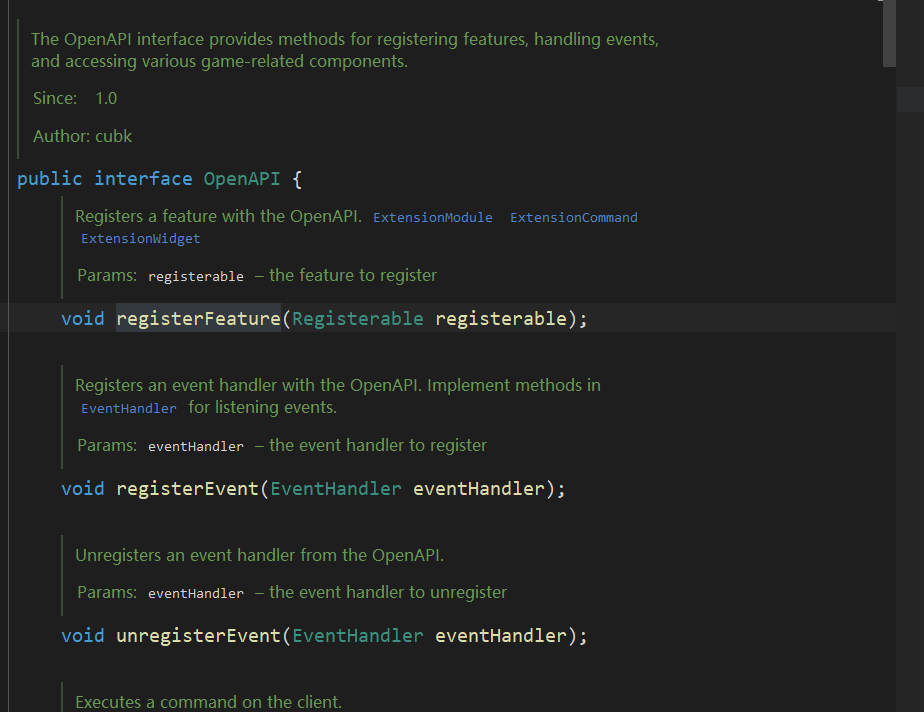This screenshot has height=712, width=924.
Task: Follow the EventHandler link in rendered doc
Action: click(x=128, y=408)
